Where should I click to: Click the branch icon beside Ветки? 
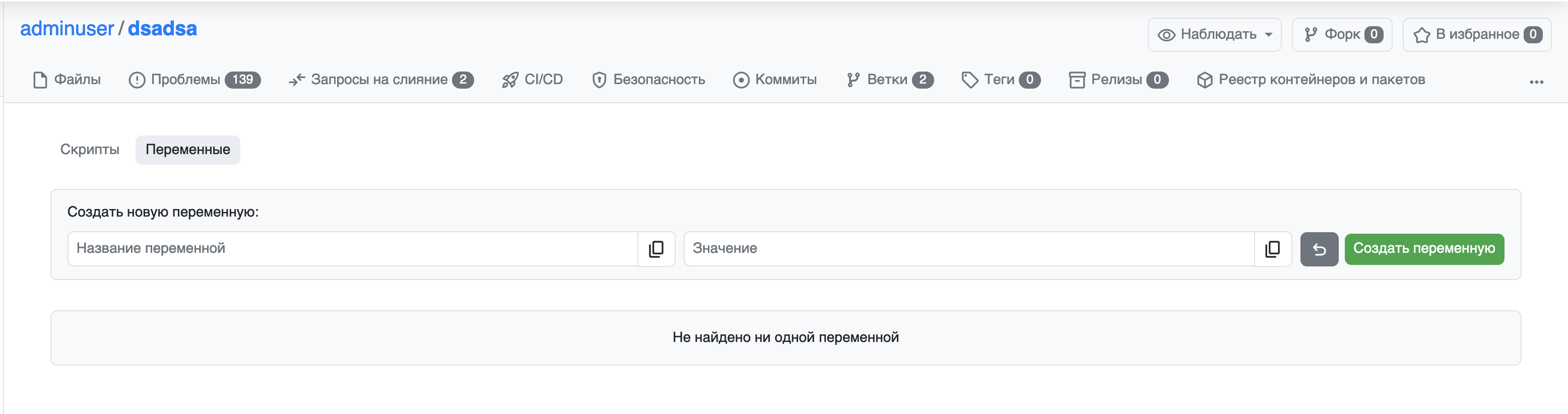853,80
